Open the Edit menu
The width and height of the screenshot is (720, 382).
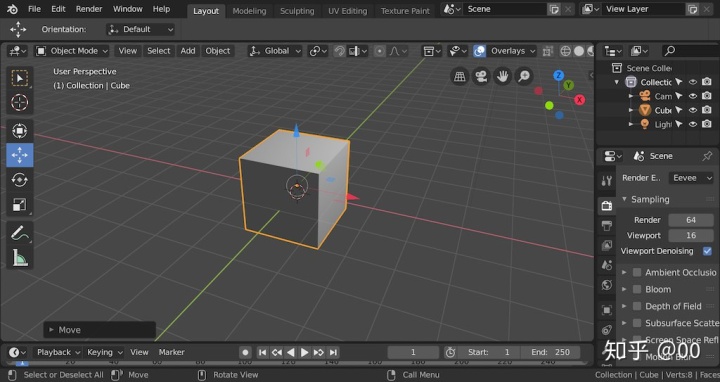pyautogui.click(x=58, y=9)
